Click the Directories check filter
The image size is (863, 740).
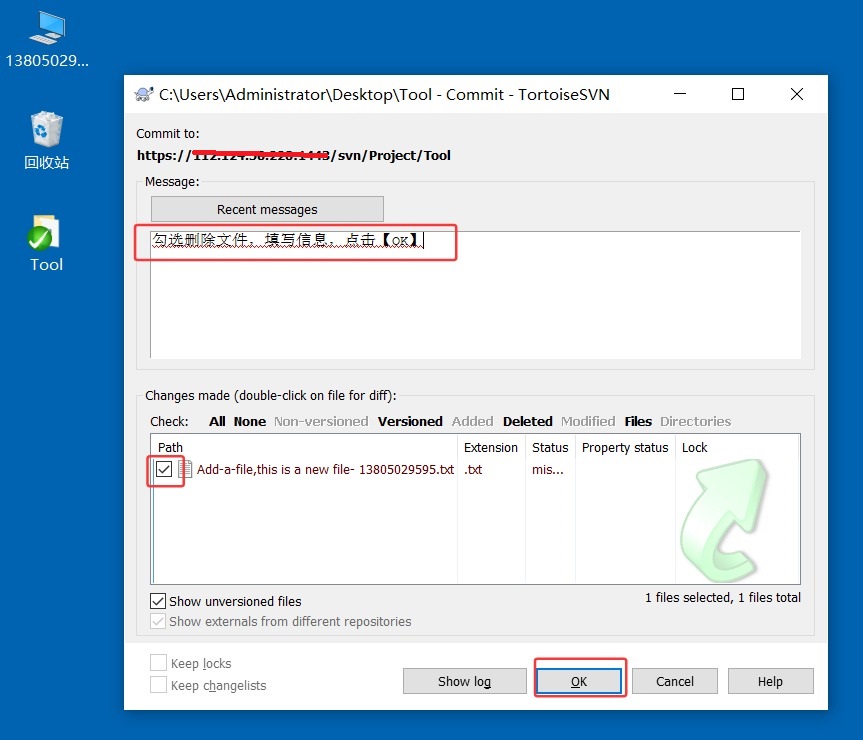click(695, 421)
